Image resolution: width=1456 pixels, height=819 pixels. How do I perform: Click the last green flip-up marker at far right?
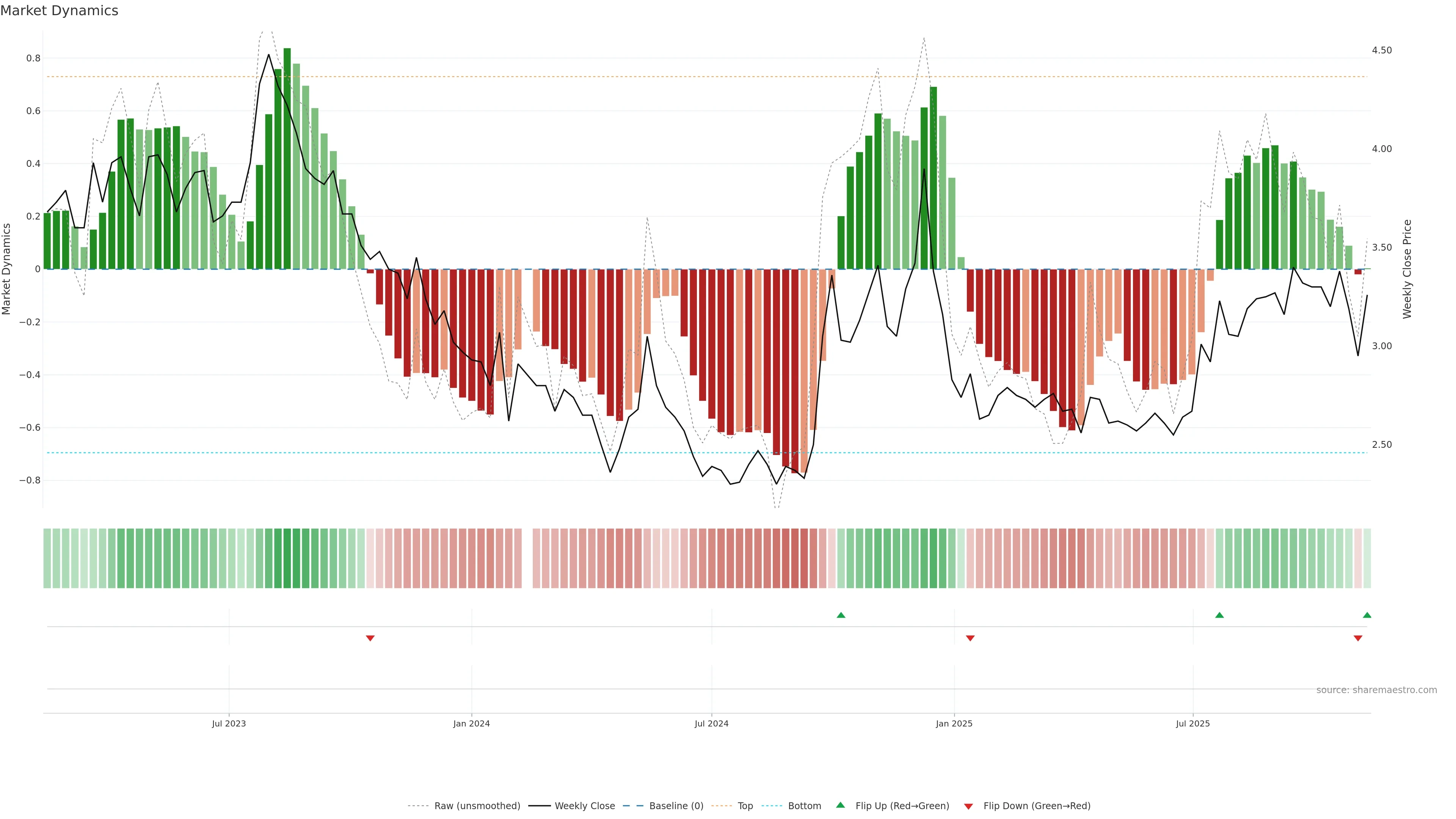[x=1367, y=615]
